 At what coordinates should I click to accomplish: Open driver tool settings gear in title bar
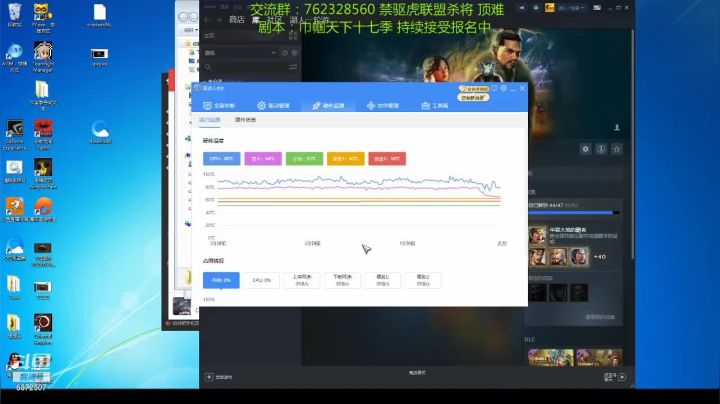tap(504, 88)
